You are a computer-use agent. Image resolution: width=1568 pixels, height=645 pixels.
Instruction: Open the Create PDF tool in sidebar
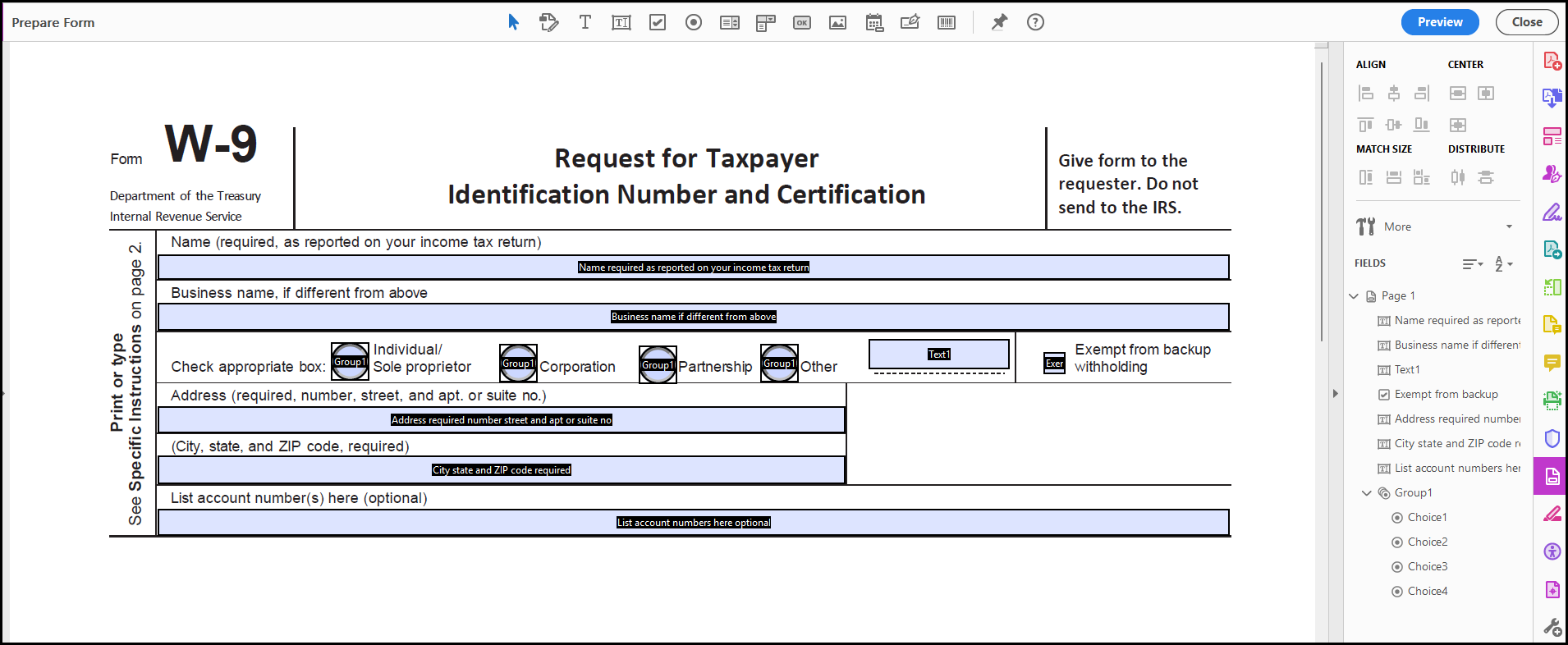tap(1552, 61)
